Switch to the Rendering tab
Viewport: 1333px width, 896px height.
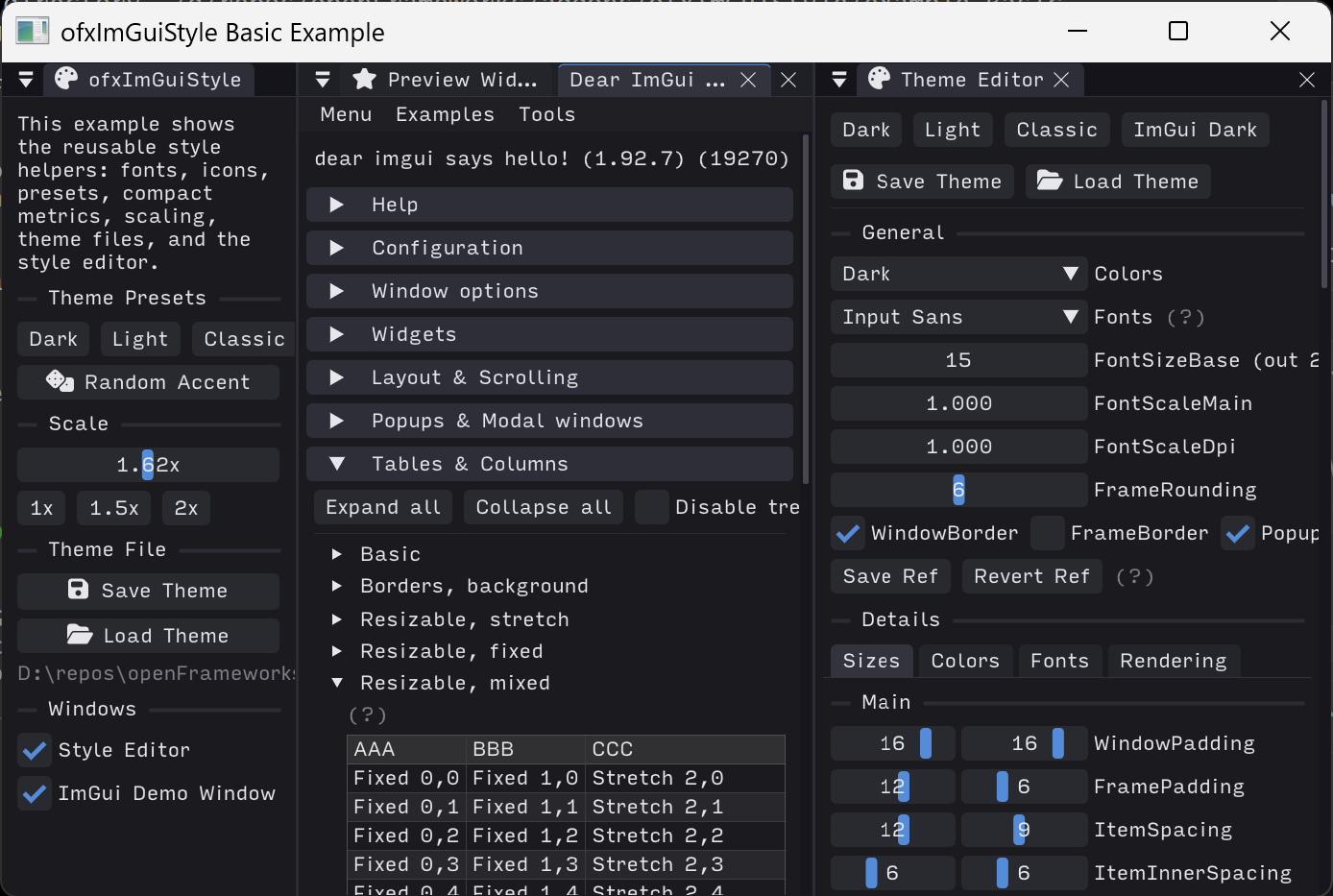[1174, 661]
